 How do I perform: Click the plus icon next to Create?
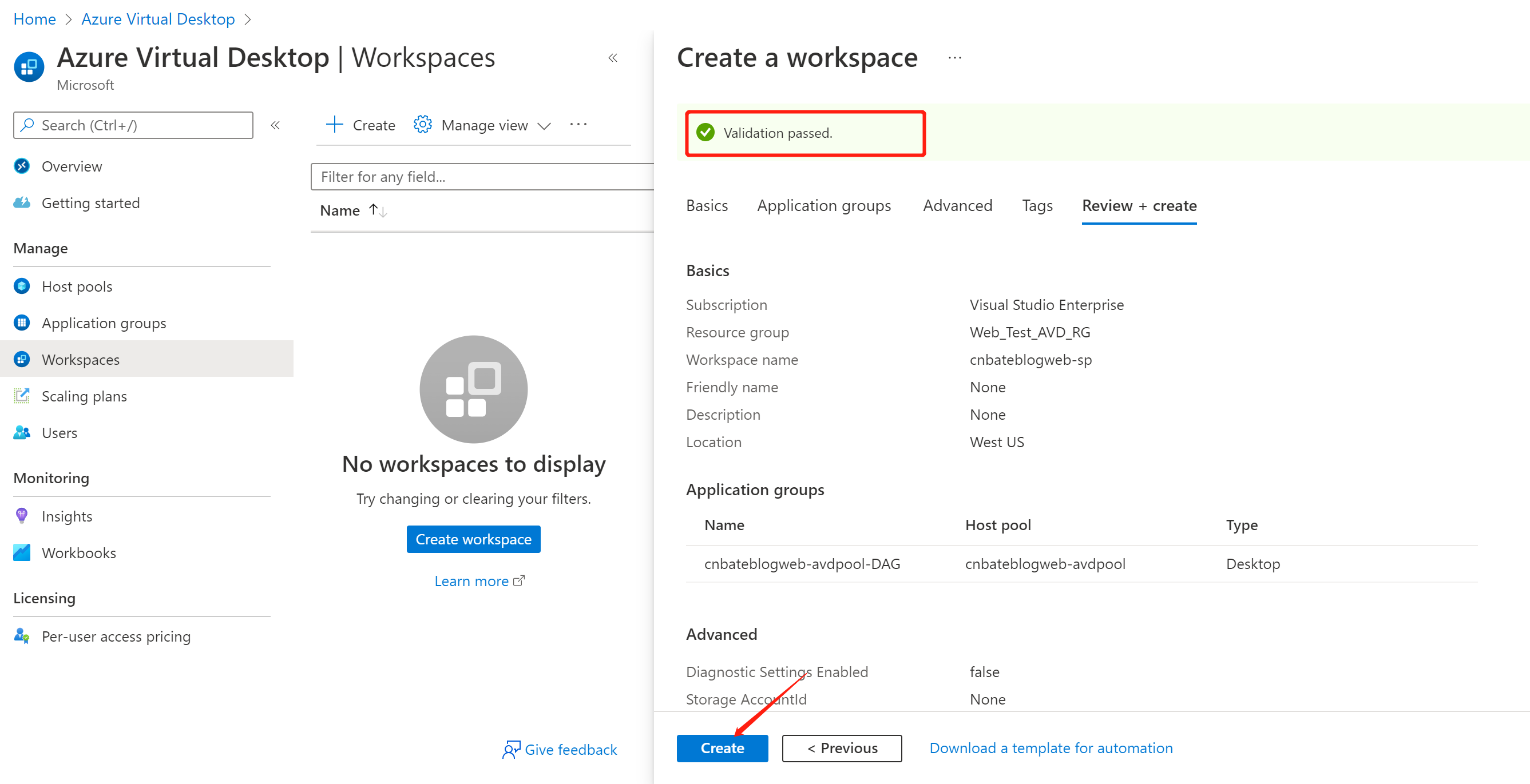(x=334, y=125)
